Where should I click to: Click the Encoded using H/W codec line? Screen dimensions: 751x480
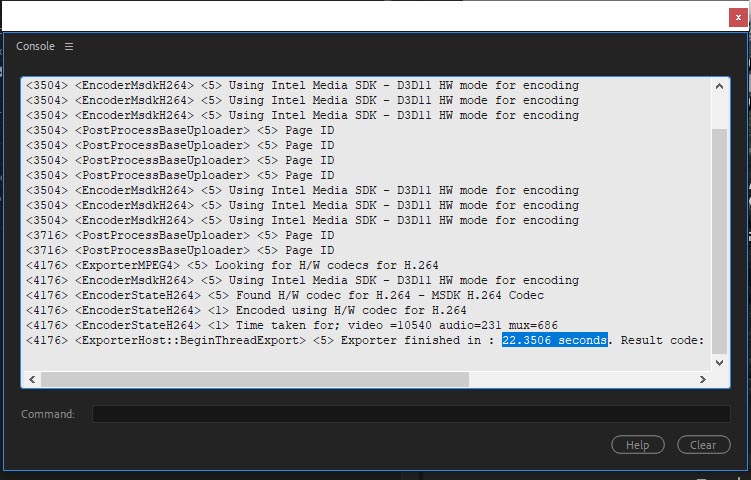point(246,310)
